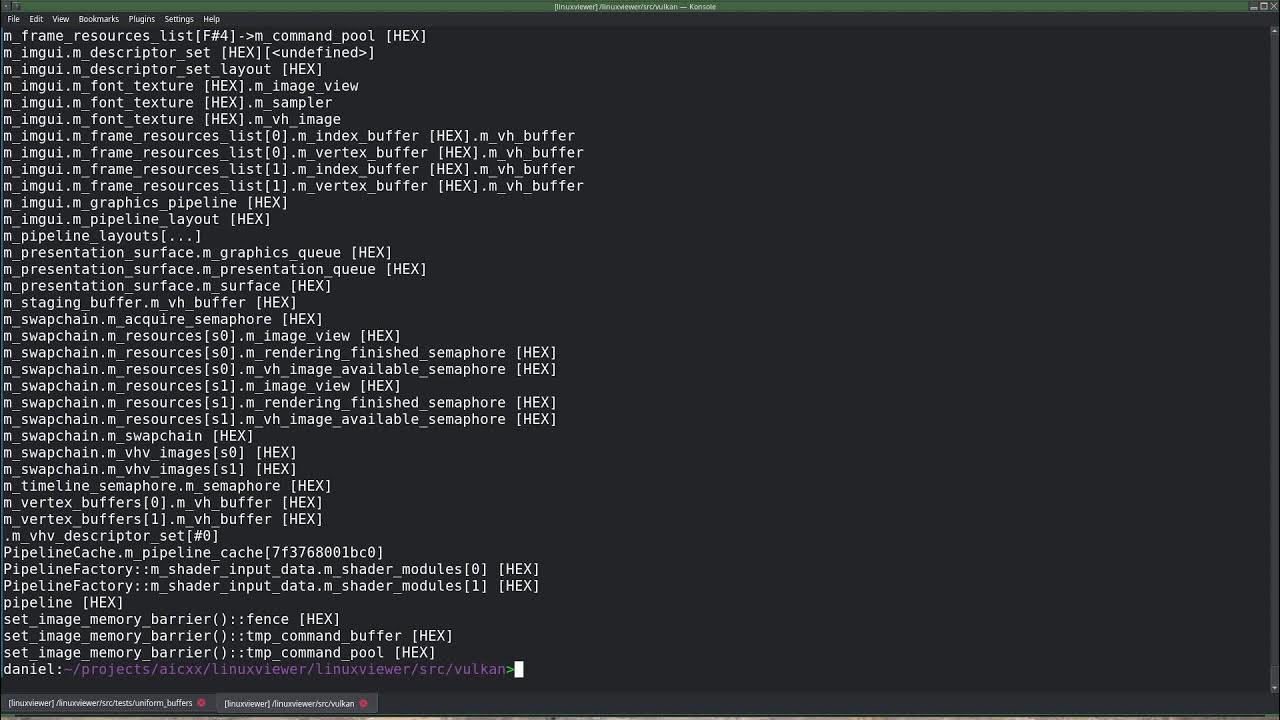Click 'm_swapchain.m_swapchain [HEX]' line
The width and height of the screenshot is (1280, 720).
[x=128, y=436]
